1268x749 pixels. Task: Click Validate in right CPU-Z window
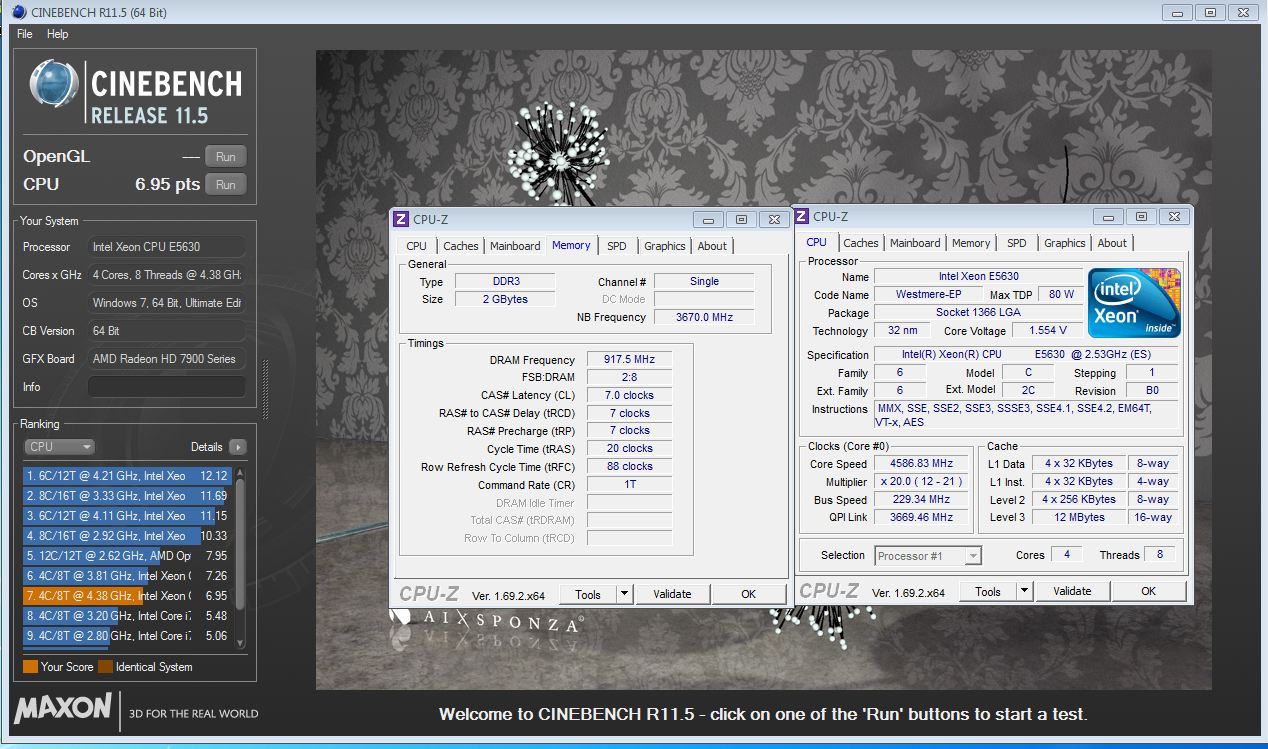[x=1072, y=591]
